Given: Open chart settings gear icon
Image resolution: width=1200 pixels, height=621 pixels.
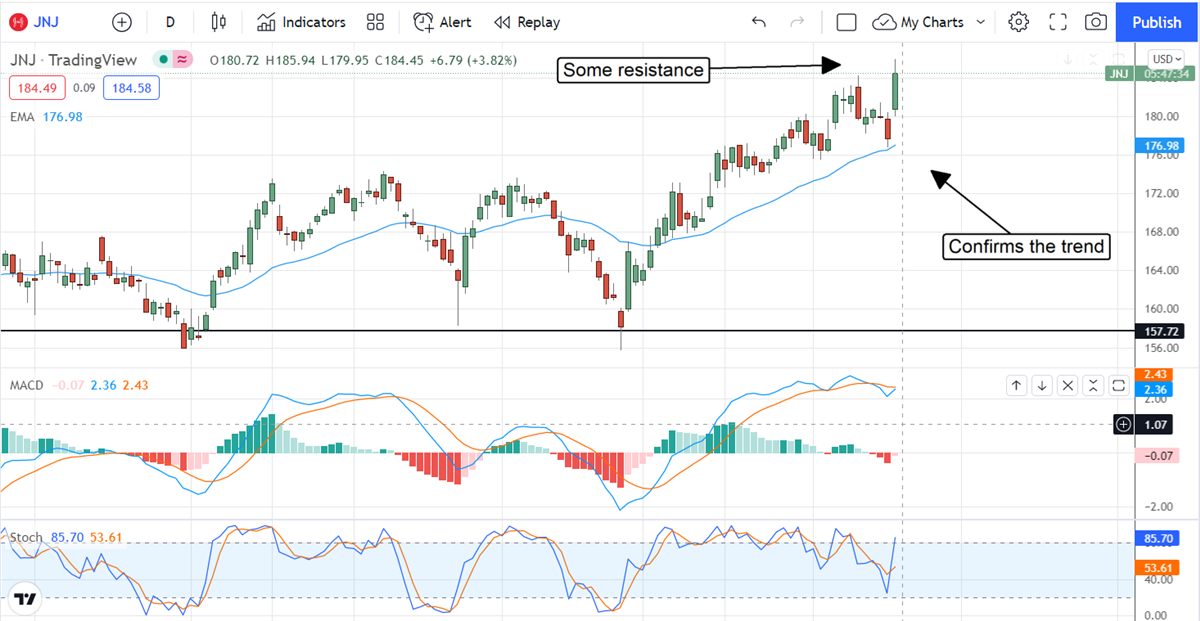Looking at the screenshot, I should click(x=1018, y=22).
